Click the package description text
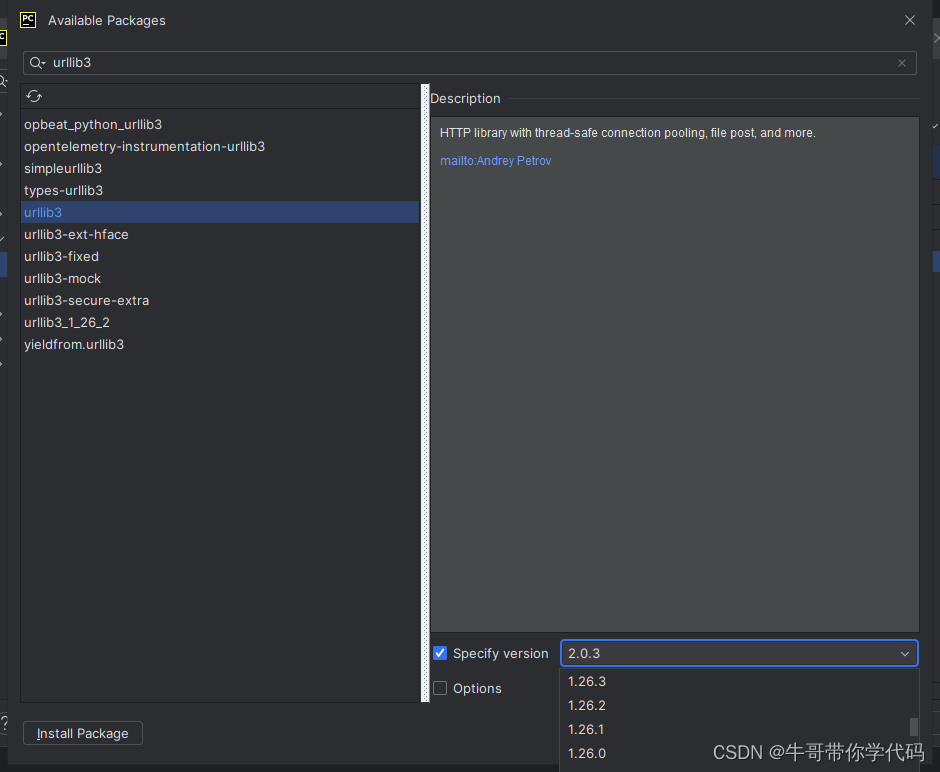The height and width of the screenshot is (772, 940). click(x=628, y=133)
